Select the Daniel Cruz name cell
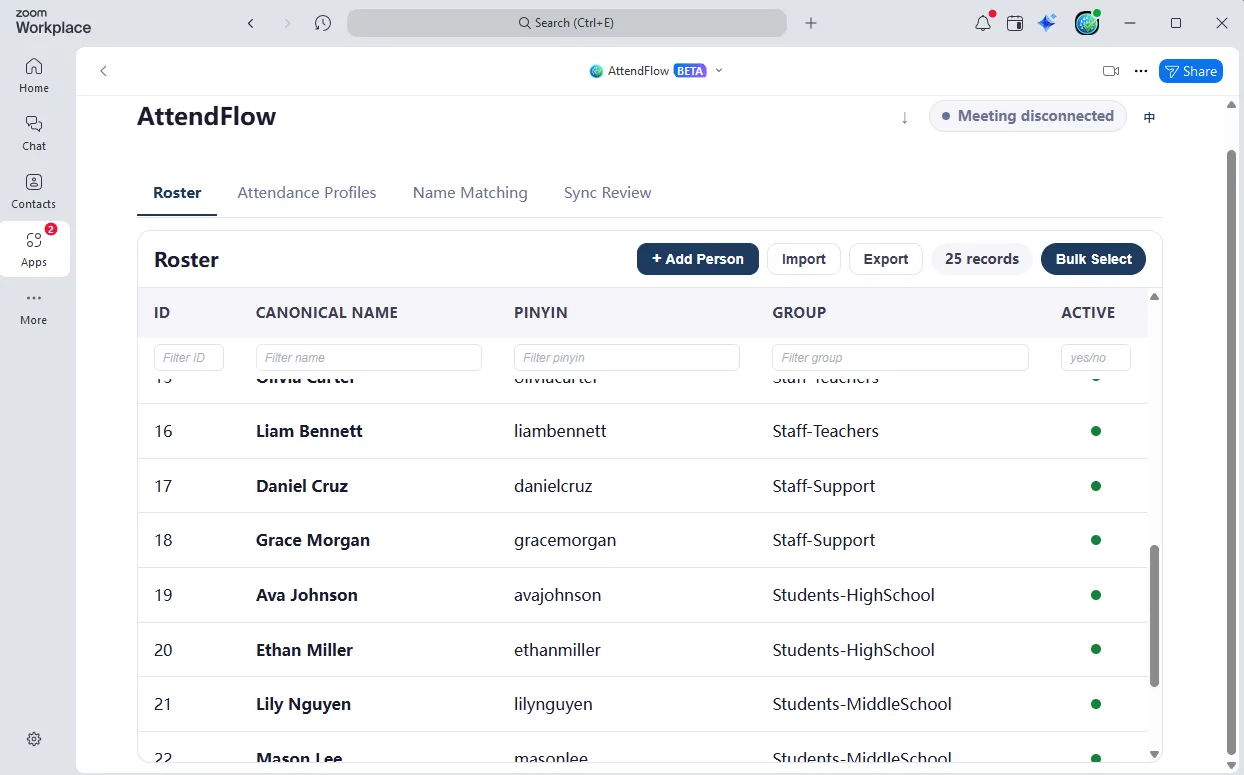Viewport: 1244px width, 775px height. tap(302, 486)
